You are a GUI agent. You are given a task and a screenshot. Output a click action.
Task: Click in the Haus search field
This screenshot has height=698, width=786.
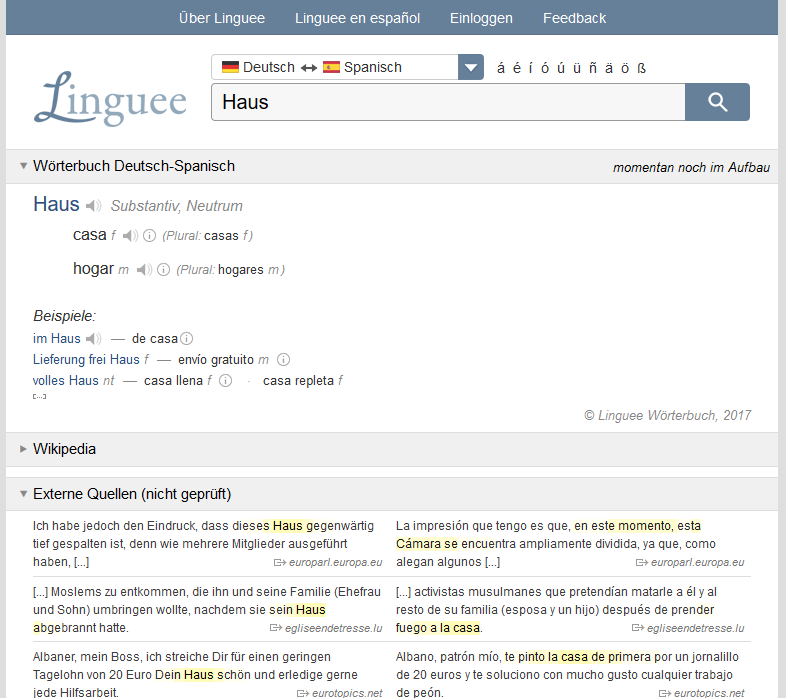pyautogui.click(x=448, y=102)
